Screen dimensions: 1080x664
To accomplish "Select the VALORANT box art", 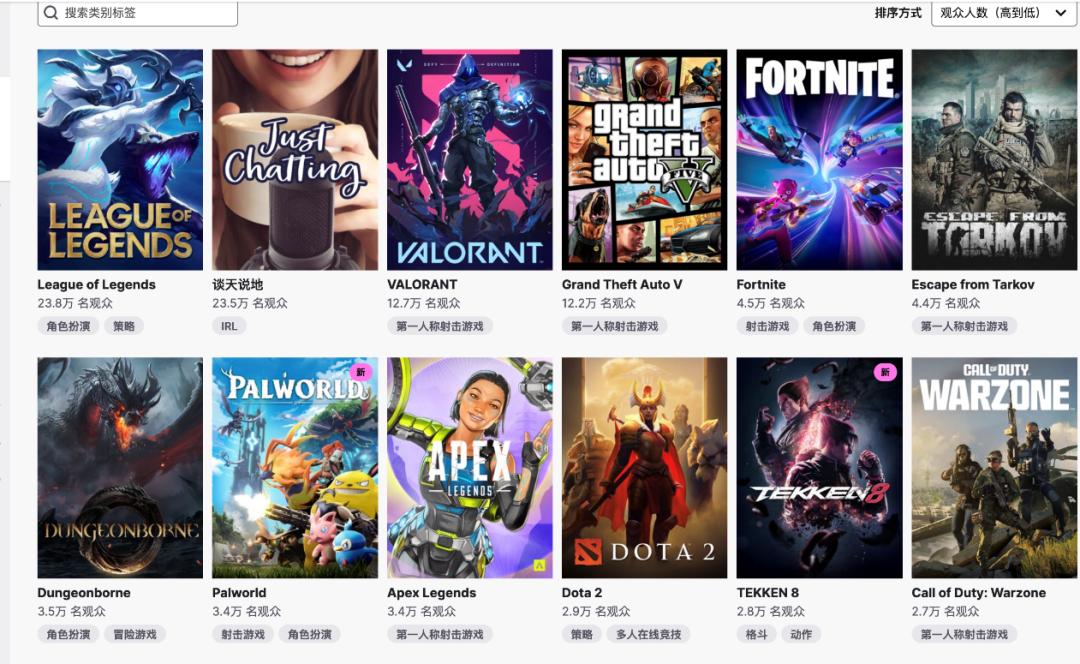I will click(470, 159).
